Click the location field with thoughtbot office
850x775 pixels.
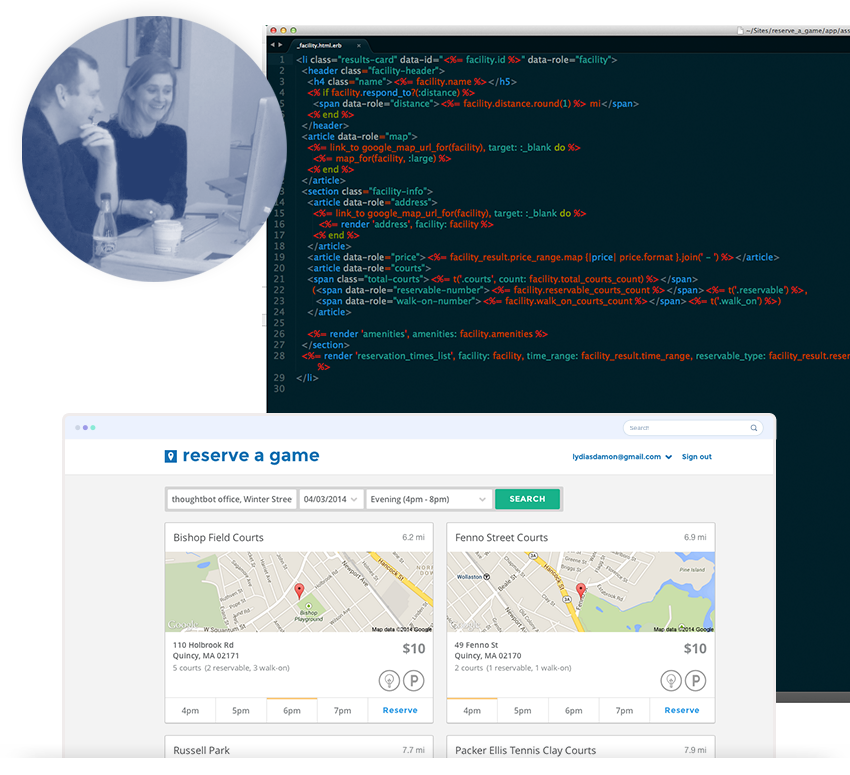(232, 499)
